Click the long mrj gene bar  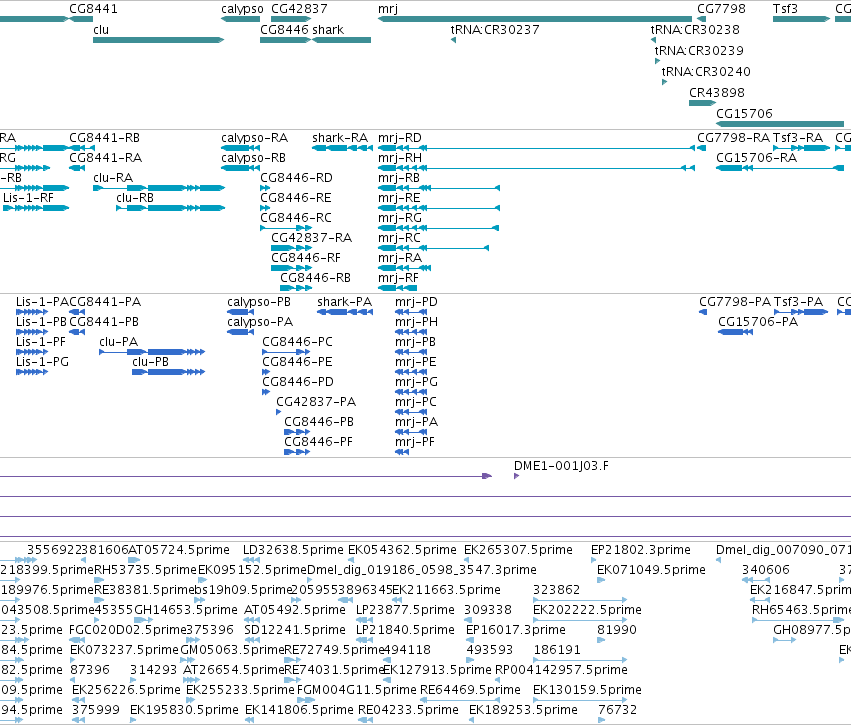[x=535, y=19]
